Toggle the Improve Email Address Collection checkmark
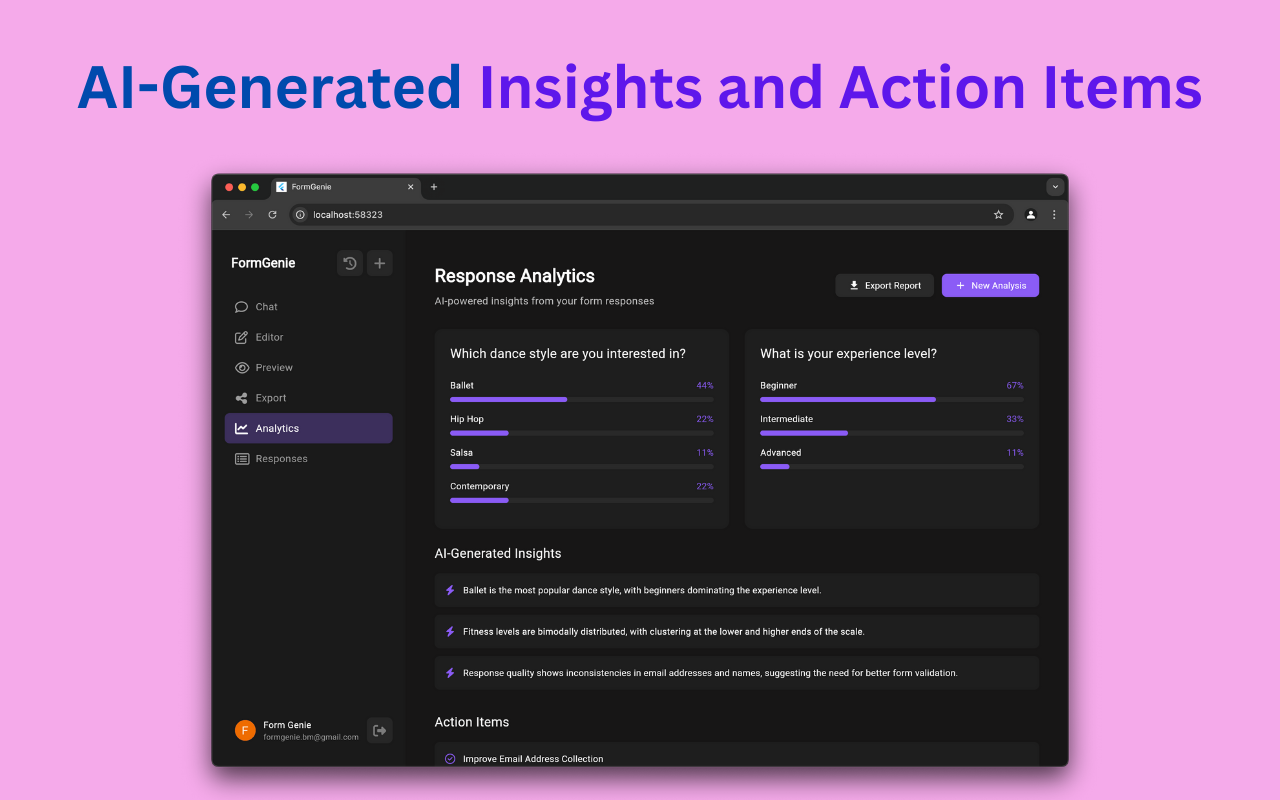1280x800 pixels. 450,759
